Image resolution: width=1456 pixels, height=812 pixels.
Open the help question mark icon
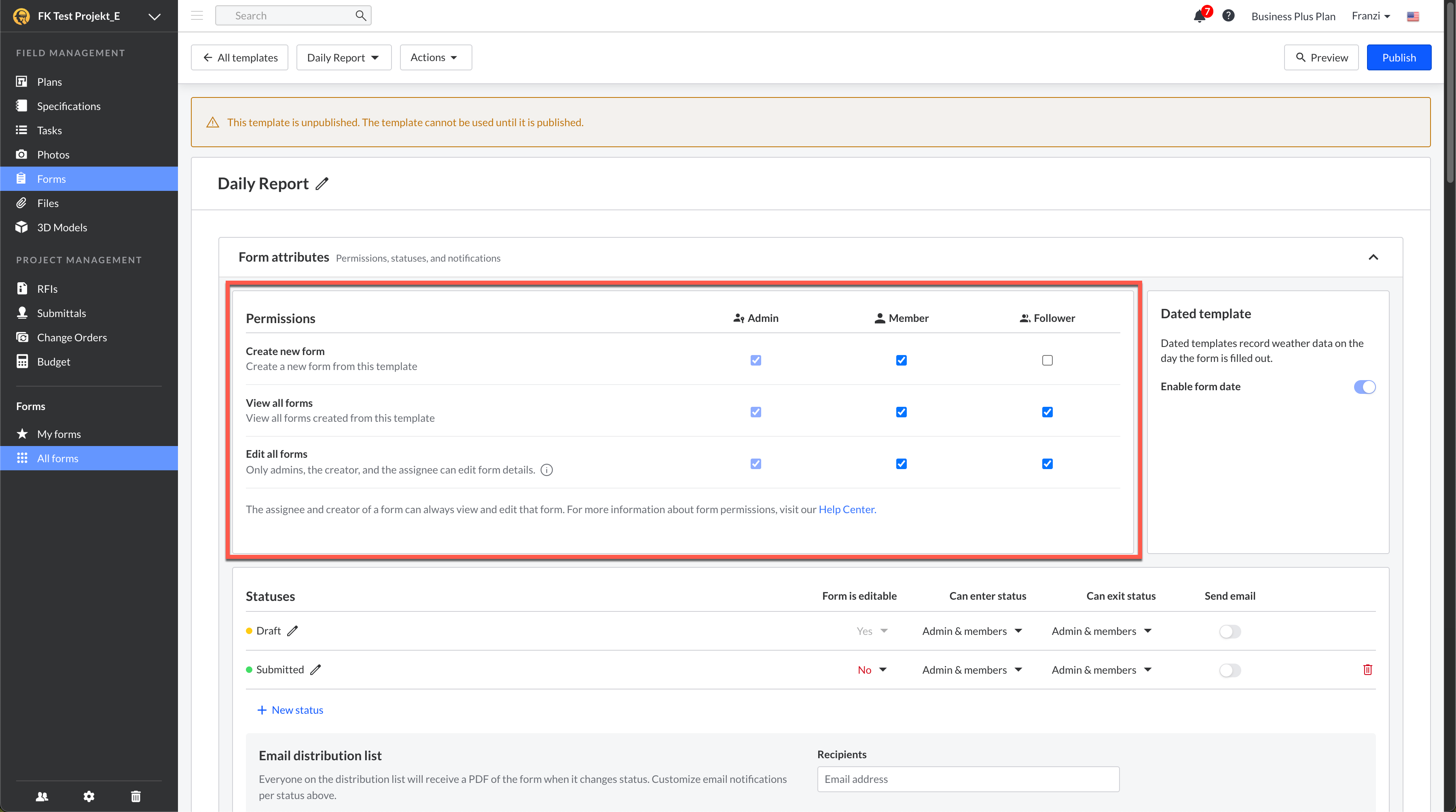pos(1227,16)
